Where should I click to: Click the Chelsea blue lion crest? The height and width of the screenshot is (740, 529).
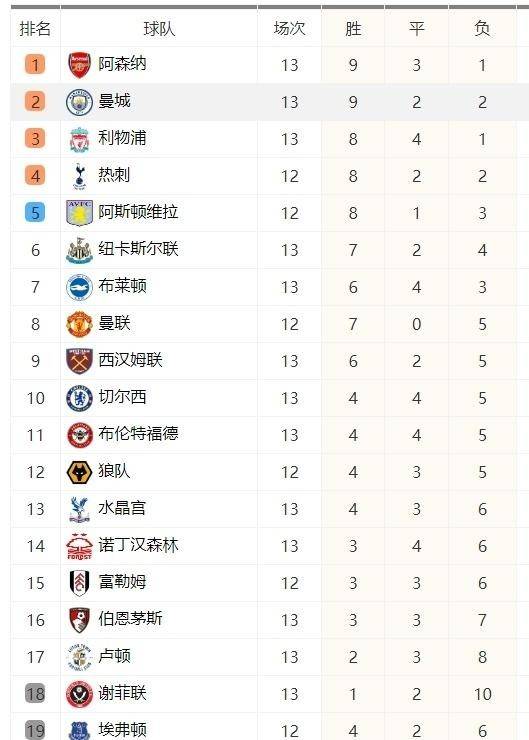click(79, 398)
